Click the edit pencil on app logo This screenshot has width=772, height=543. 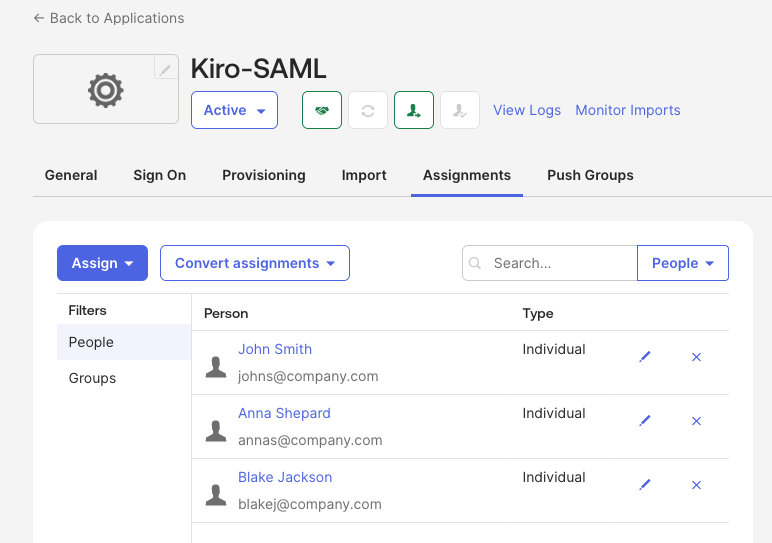[x=166, y=68]
